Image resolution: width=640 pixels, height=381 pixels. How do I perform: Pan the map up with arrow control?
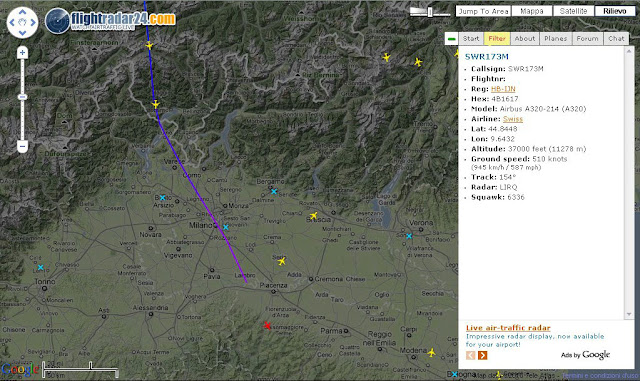[x=22, y=12]
